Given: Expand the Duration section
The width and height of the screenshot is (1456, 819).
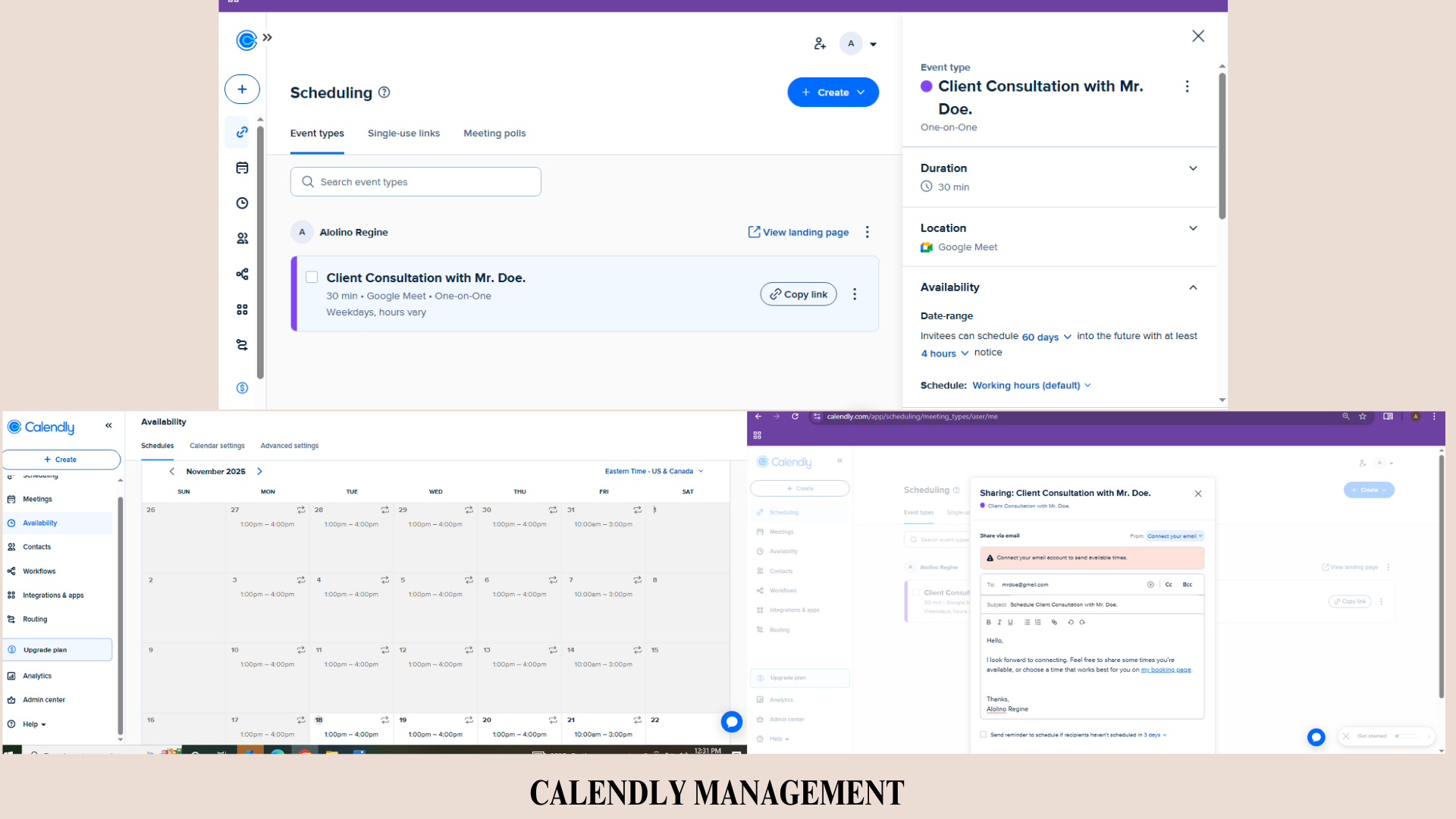Looking at the screenshot, I should 1193,168.
